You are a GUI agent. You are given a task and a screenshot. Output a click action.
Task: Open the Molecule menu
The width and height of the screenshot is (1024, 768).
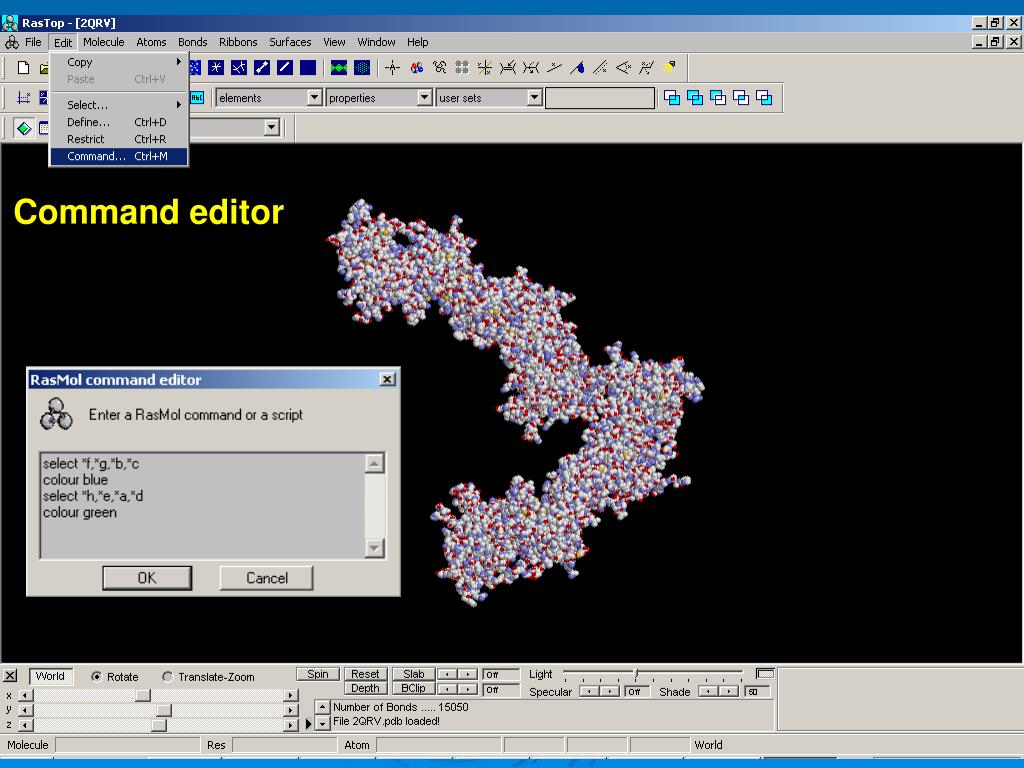coord(104,42)
